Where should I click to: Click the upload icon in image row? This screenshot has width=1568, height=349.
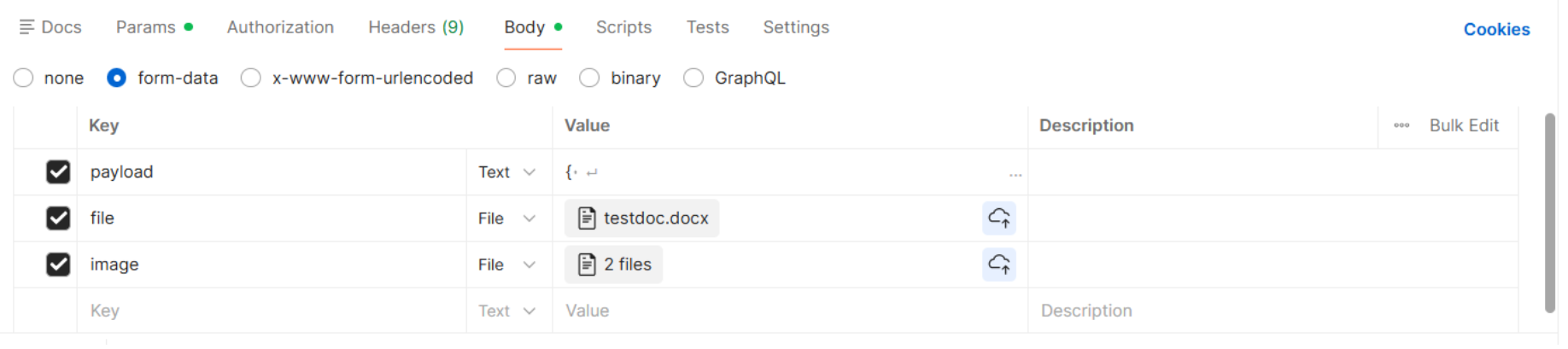998,265
